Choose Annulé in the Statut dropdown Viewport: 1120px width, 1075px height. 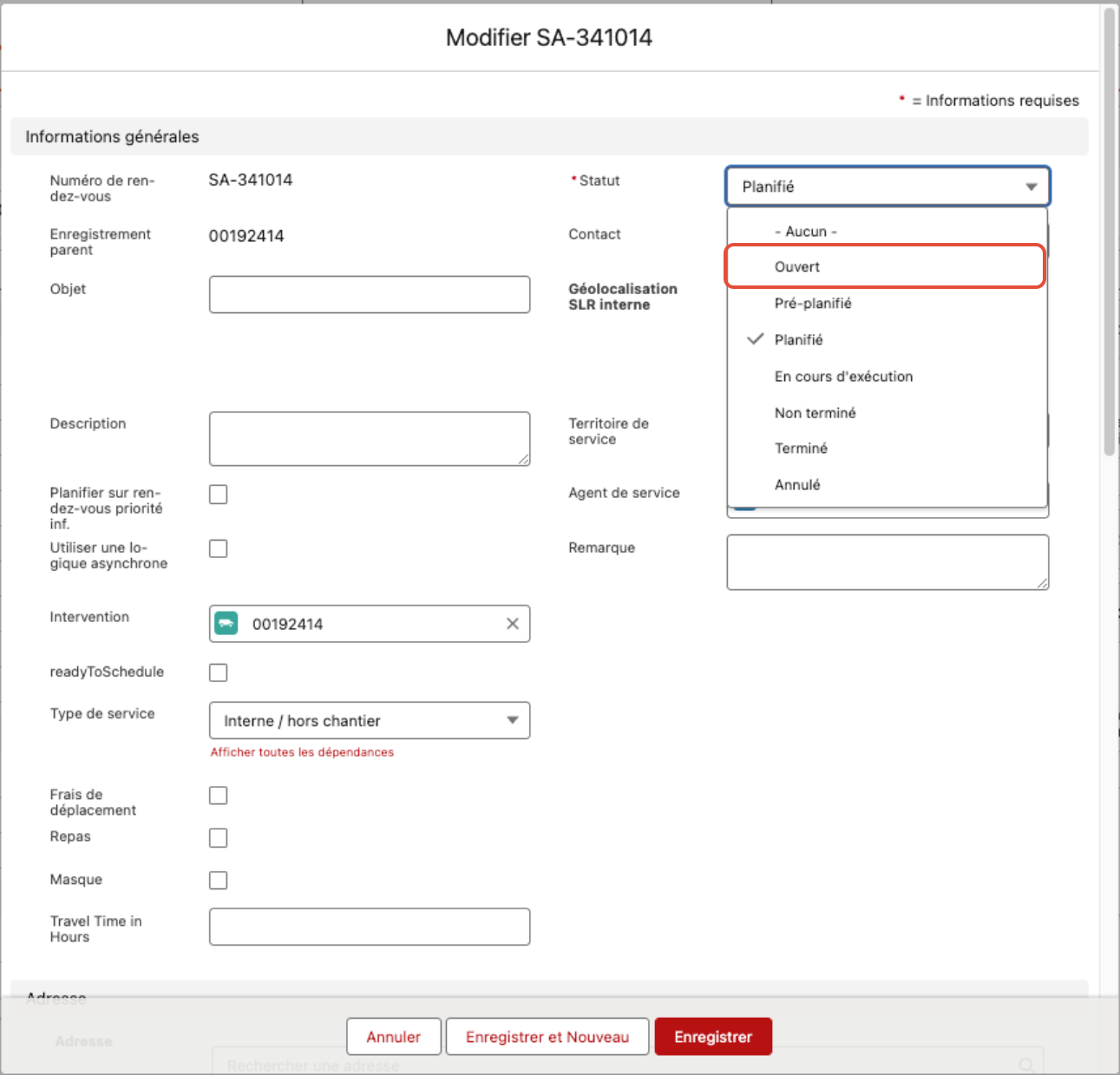(887, 484)
